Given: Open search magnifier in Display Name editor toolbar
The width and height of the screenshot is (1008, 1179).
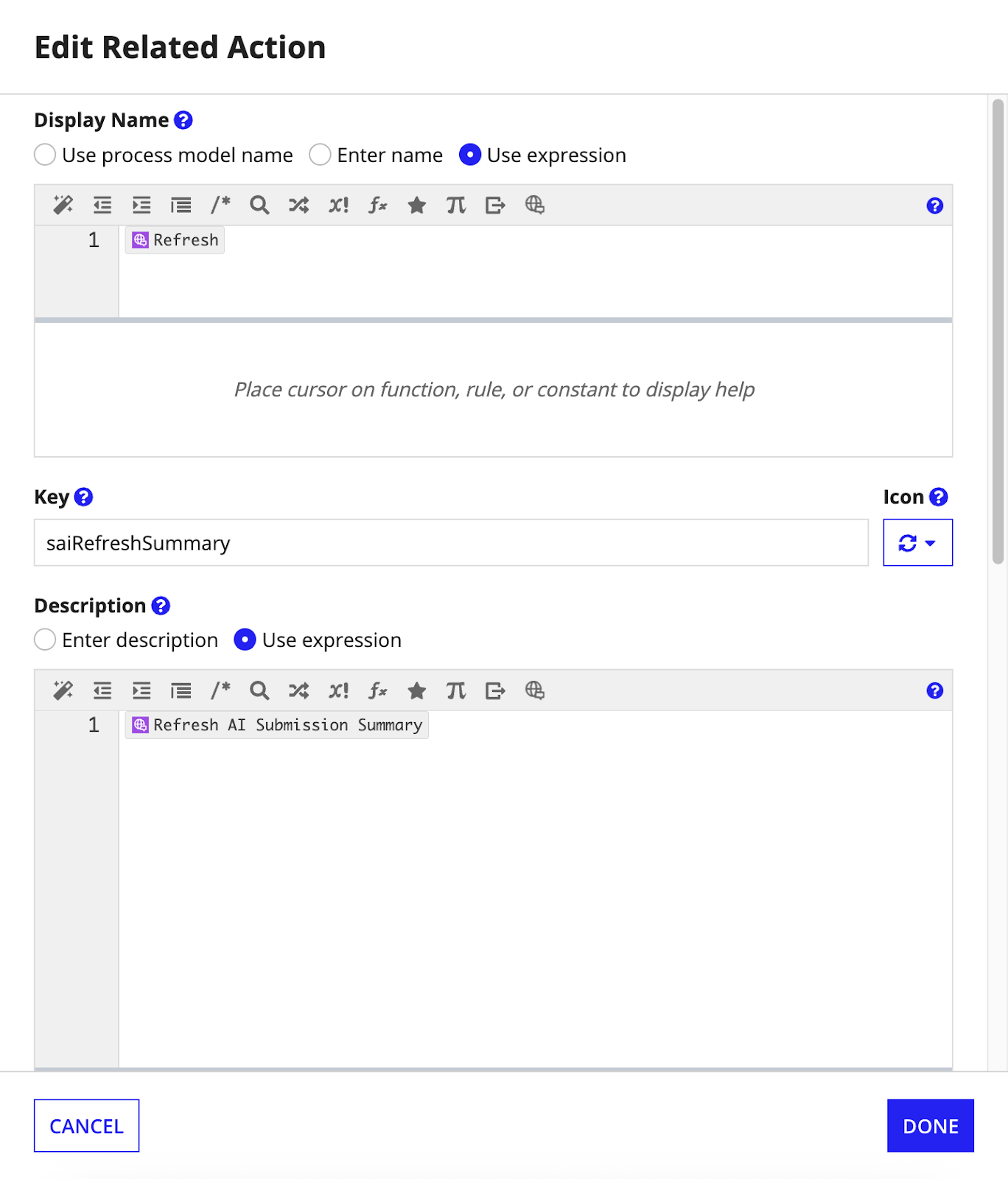Looking at the screenshot, I should click(259, 205).
